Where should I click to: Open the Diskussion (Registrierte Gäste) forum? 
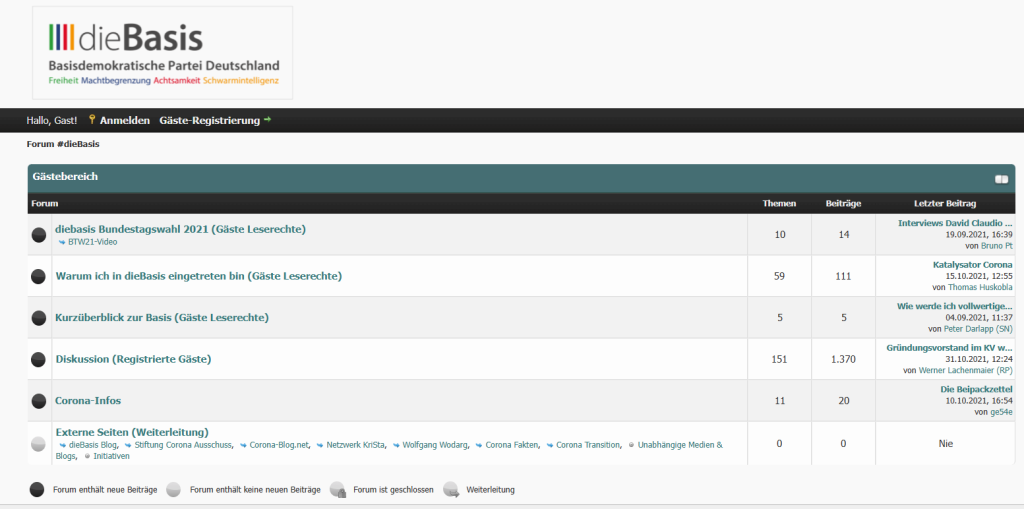pos(133,359)
